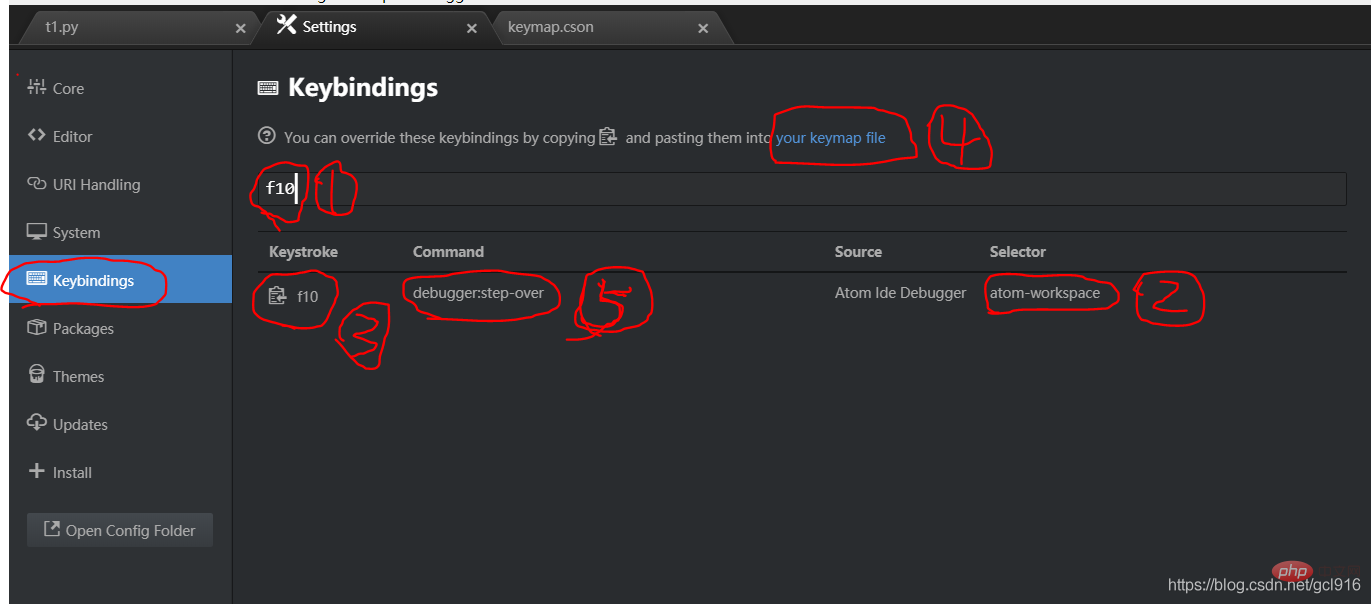The width and height of the screenshot is (1371, 604).
Task: Open the your keymap file link
Action: (831, 138)
